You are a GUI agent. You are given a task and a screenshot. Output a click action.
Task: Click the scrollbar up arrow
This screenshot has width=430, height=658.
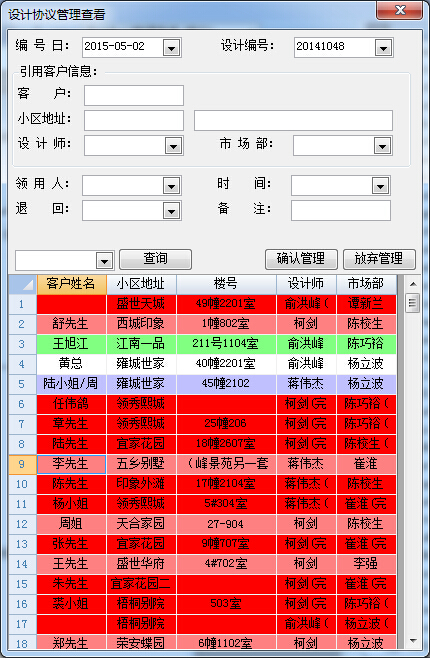(413, 284)
